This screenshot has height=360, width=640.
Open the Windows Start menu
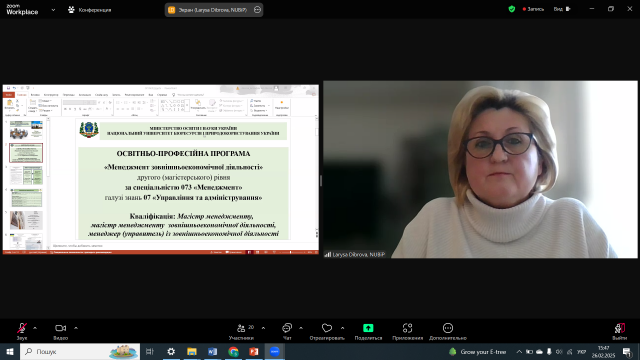tap(10, 351)
